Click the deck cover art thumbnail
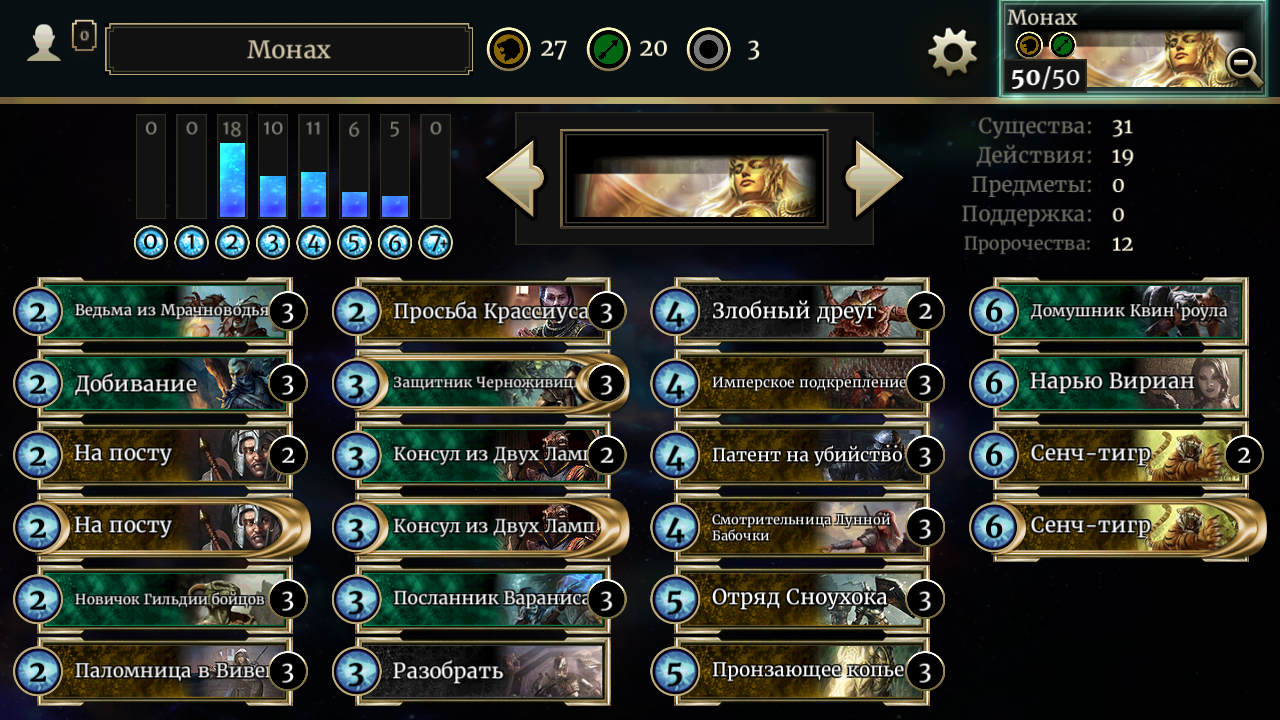Image resolution: width=1280 pixels, height=720 pixels. click(694, 178)
